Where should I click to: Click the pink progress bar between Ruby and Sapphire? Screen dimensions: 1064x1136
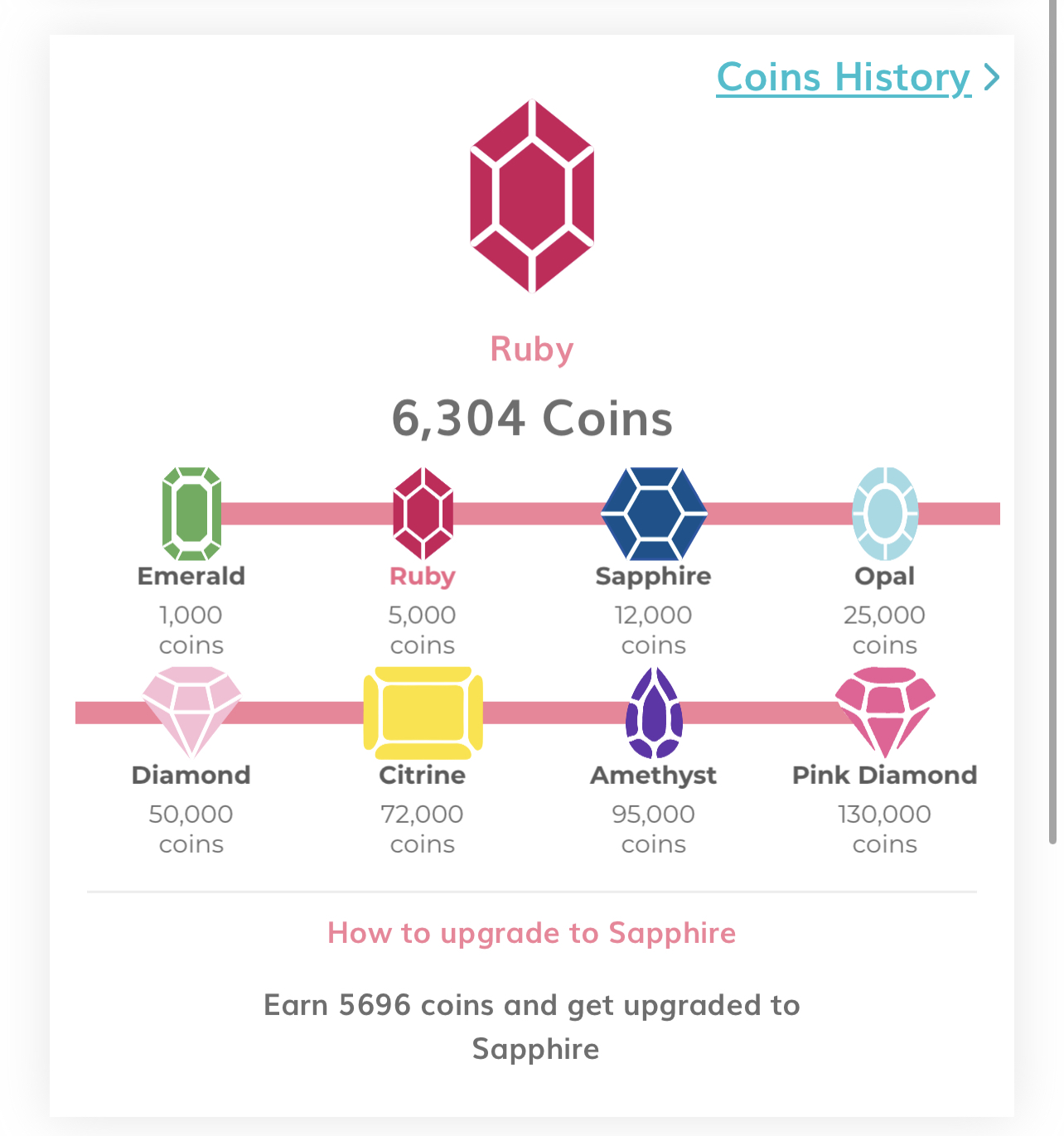pyautogui.click(x=527, y=514)
